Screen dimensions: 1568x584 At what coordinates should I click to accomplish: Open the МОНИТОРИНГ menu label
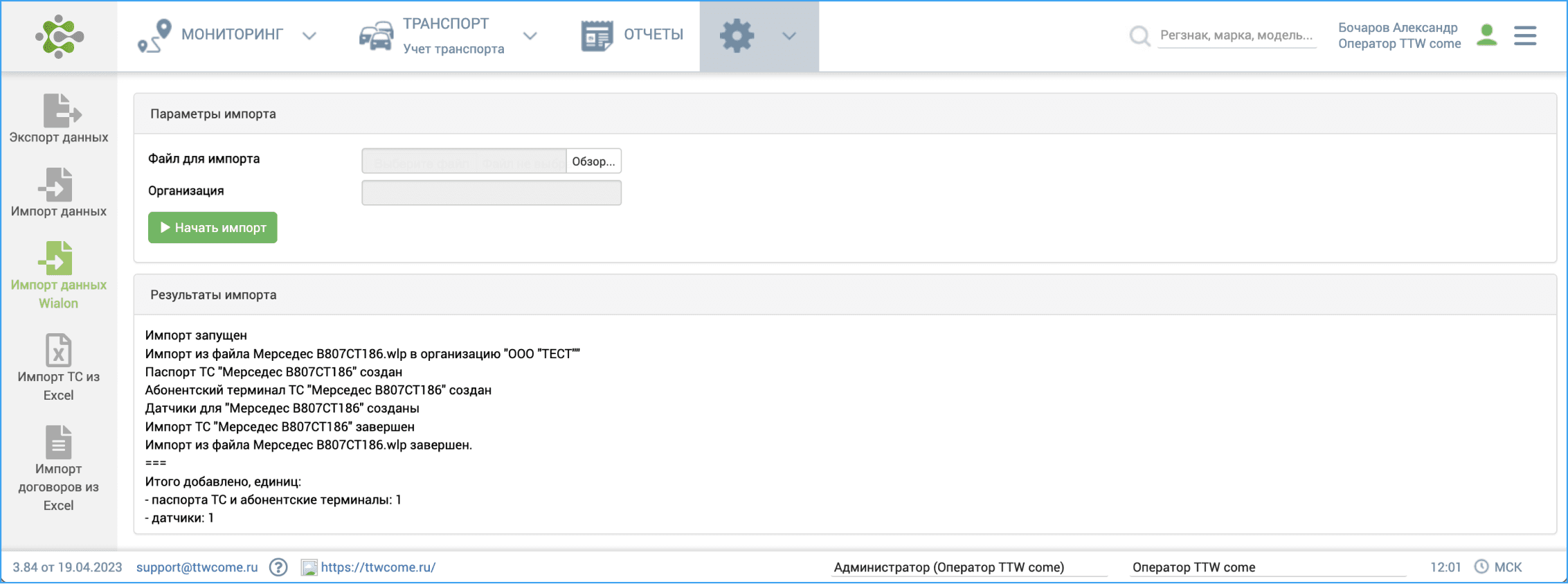click(233, 35)
